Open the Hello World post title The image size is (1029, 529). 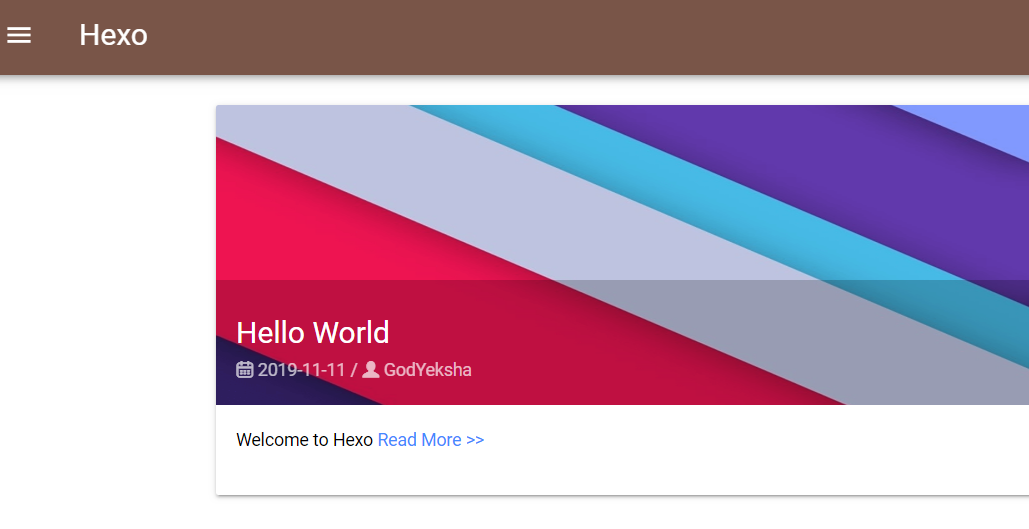click(312, 332)
